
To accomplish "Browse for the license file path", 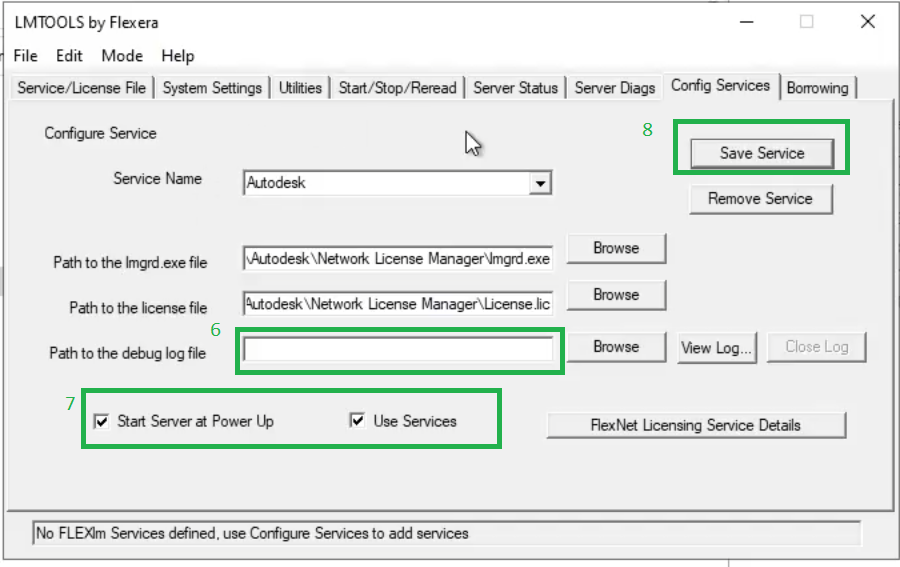I will tap(615, 295).
